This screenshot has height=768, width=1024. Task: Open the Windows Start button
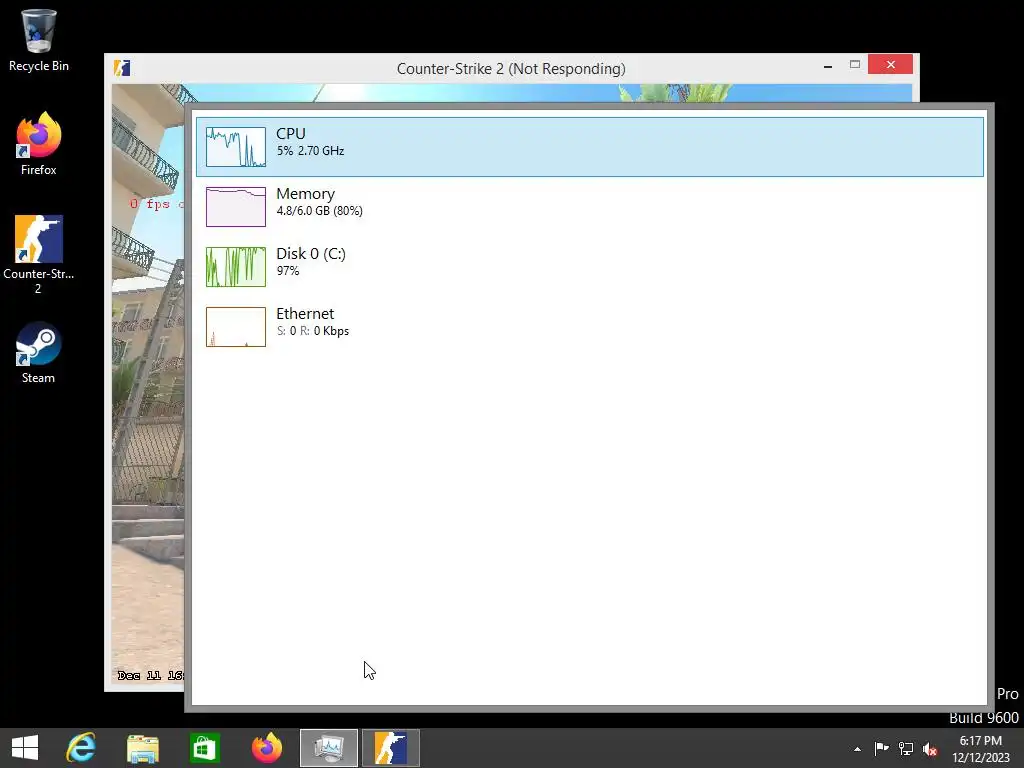click(25, 748)
